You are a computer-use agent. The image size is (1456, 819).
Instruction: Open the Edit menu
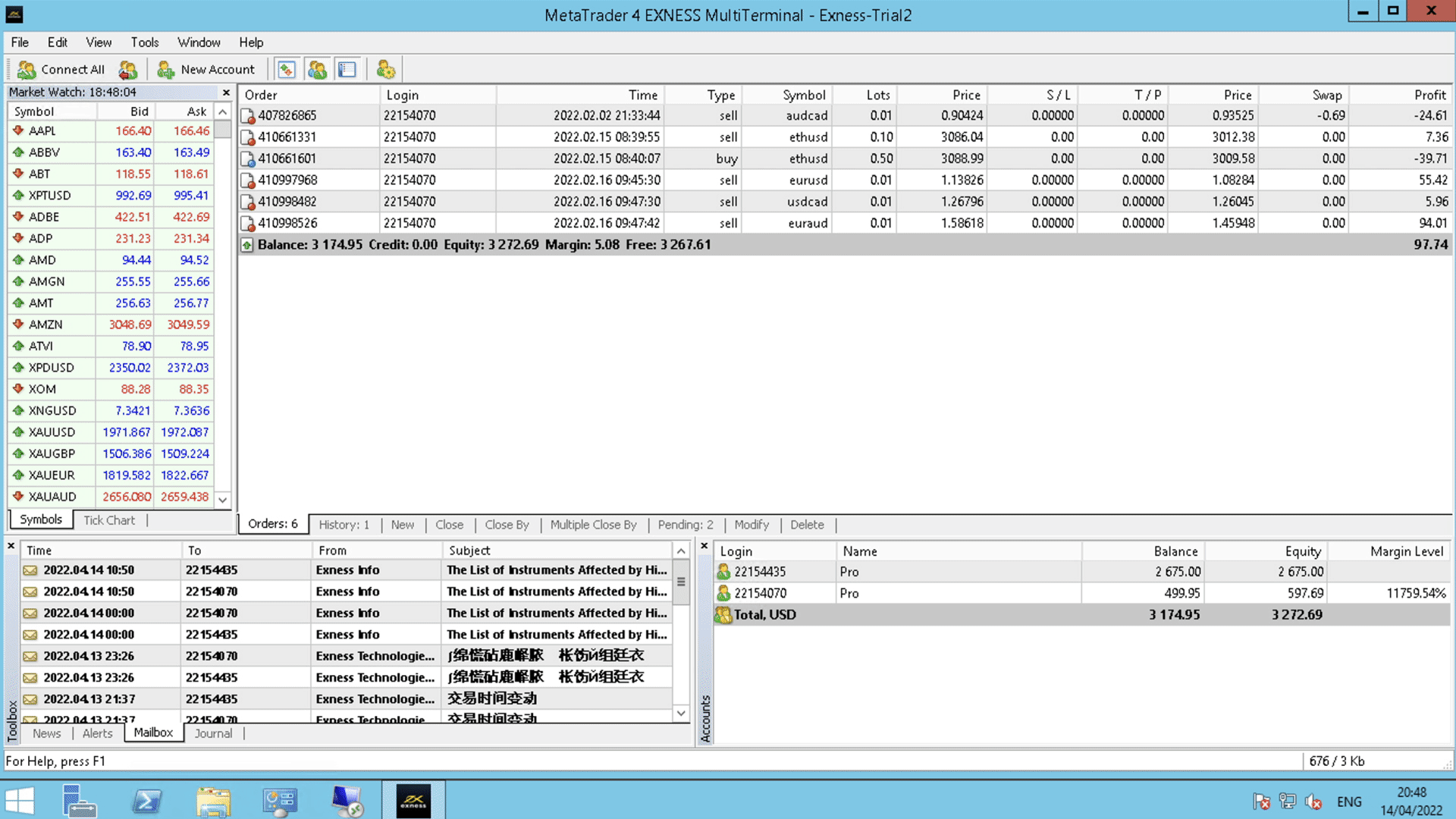point(58,42)
